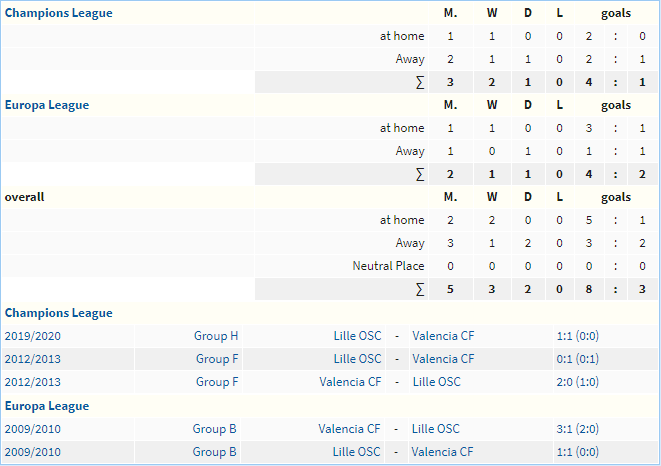The width and height of the screenshot is (661, 466).
Task: Open the 2:0 (1:0) match result
Action: 578,382
